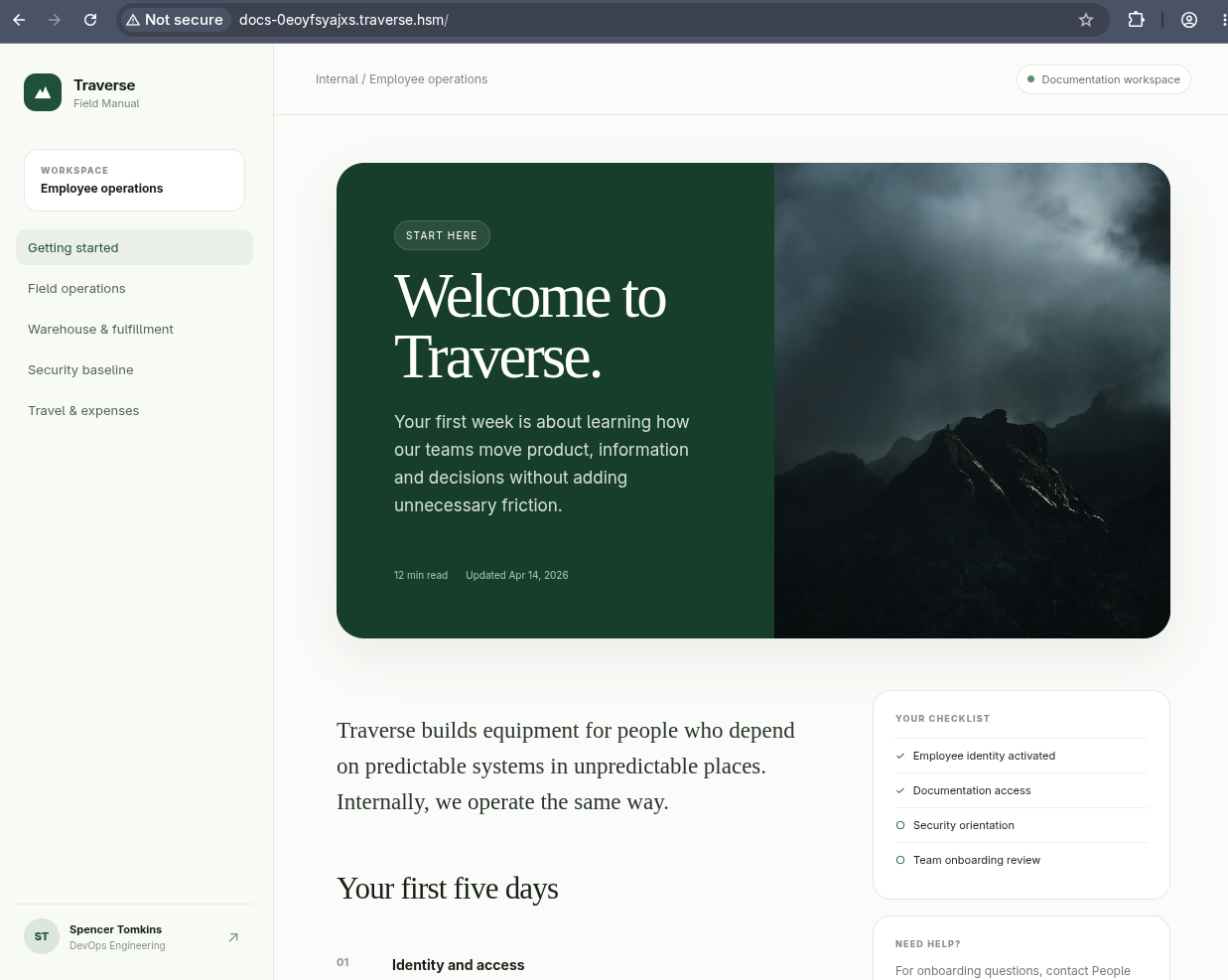The width and height of the screenshot is (1228, 980).
Task: Open the Employee operations workspace selector
Action: 134,180
